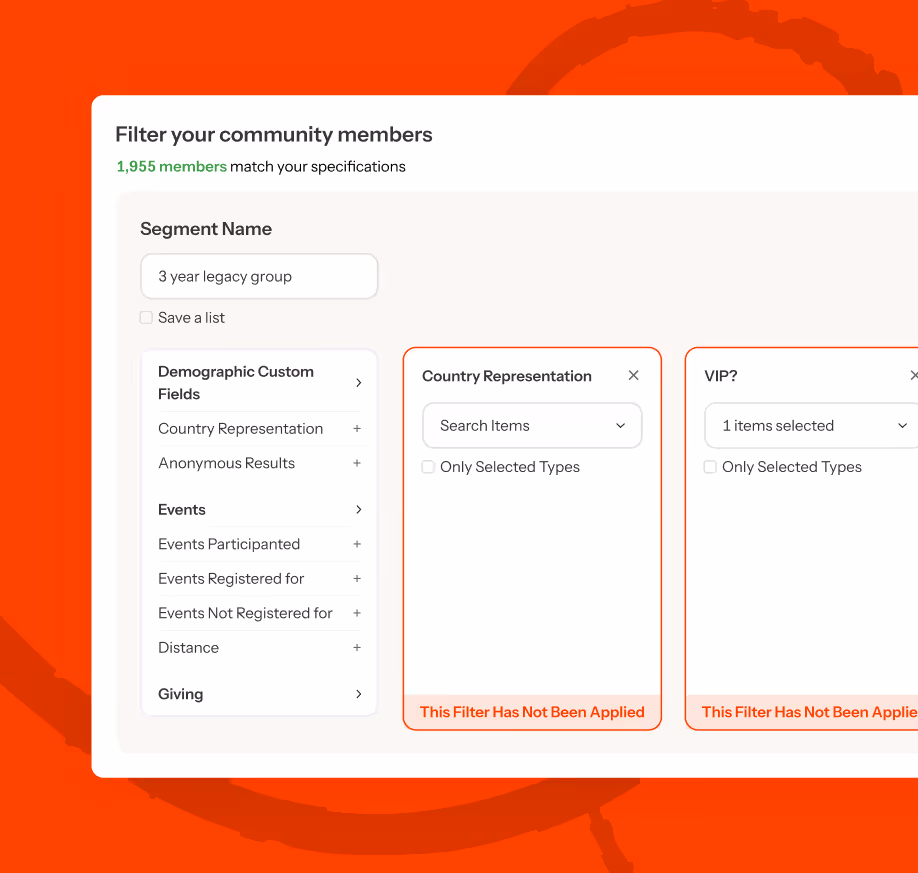The height and width of the screenshot is (873, 918).
Task: Select the Events Not Registered for list item
Action: click(x=259, y=613)
